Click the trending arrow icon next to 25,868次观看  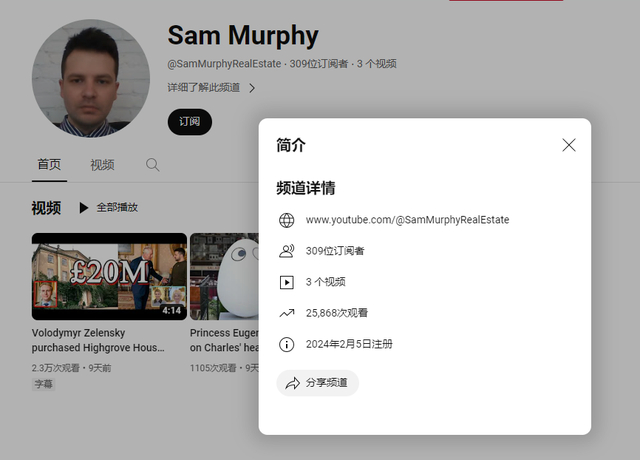[x=287, y=313]
